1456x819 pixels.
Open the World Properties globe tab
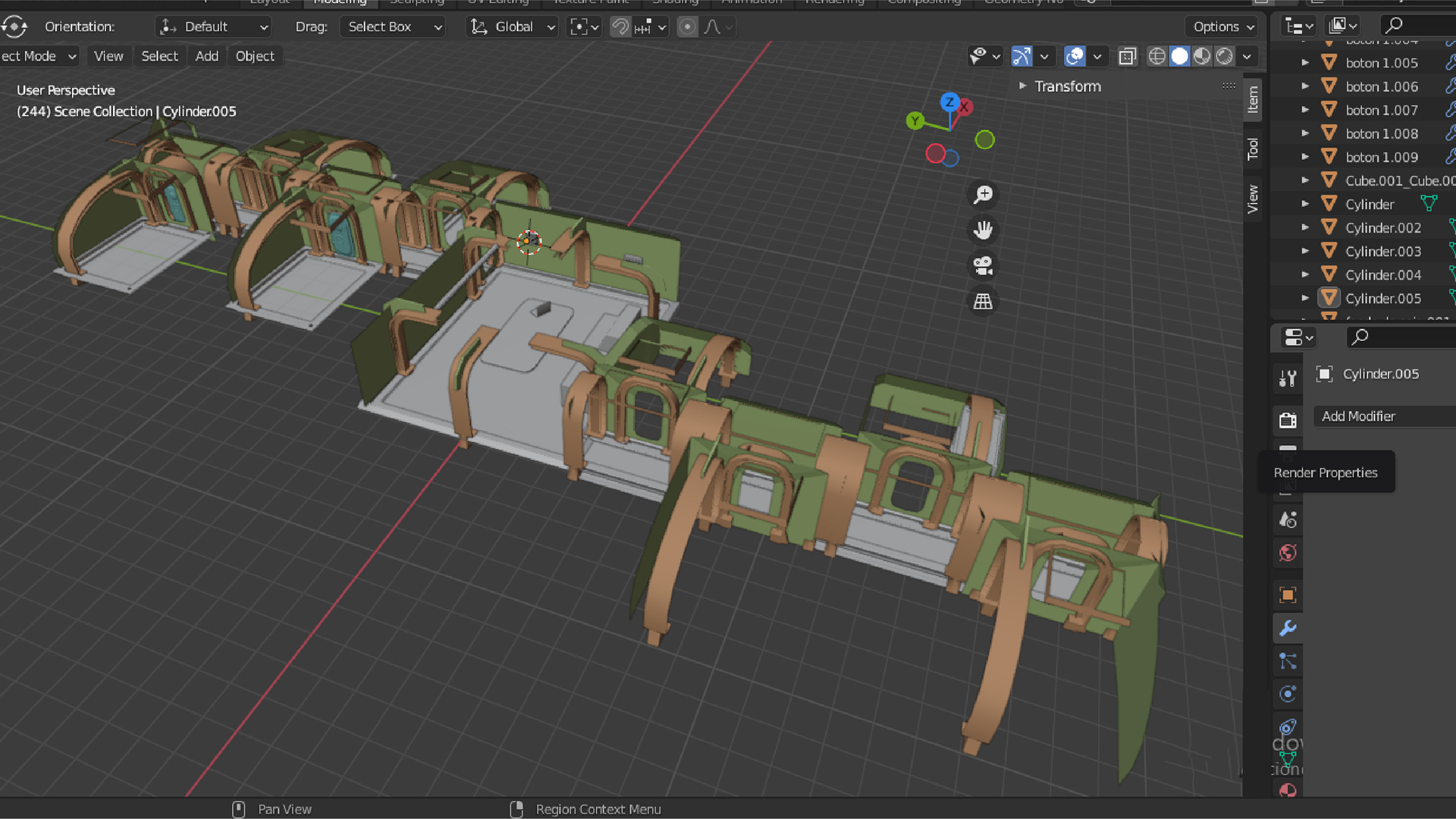click(x=1288, y=553)
